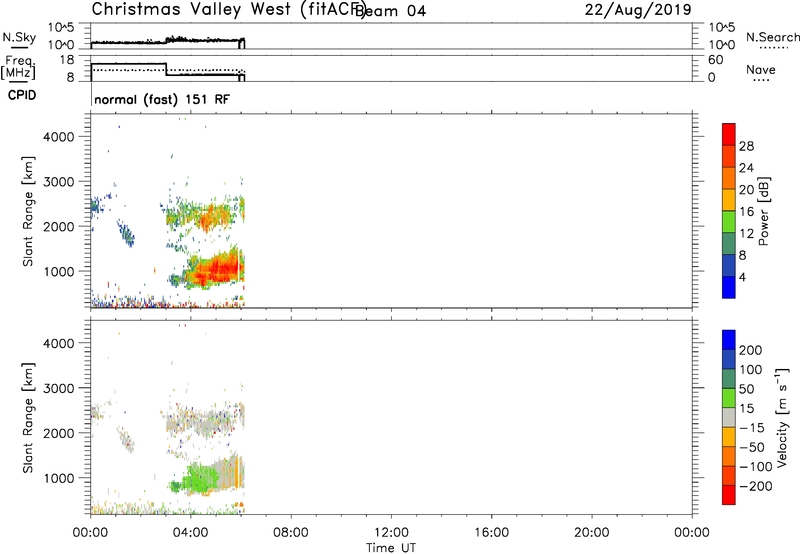Click the 'Slant Range [km]' label of power plot
This screenshot has height=554, width=800.
tap(28, 211)
